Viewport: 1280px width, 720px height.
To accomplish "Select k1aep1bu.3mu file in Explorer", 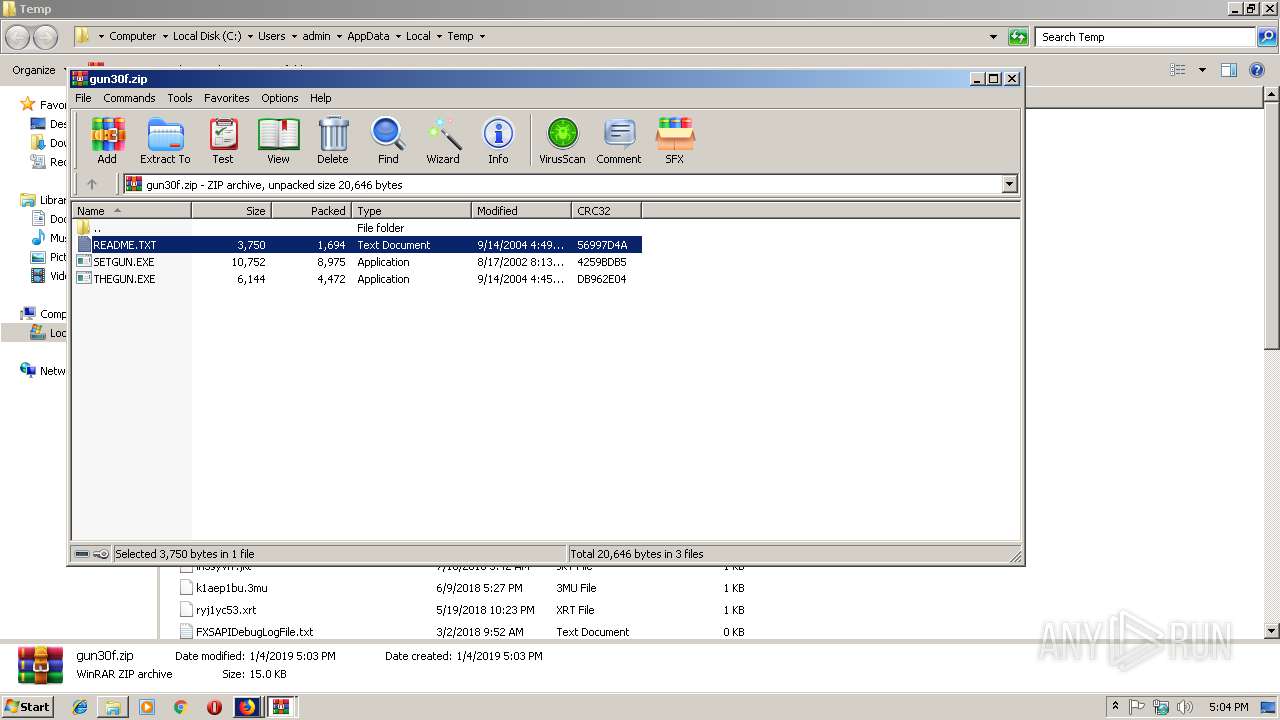I will [231, 588].
